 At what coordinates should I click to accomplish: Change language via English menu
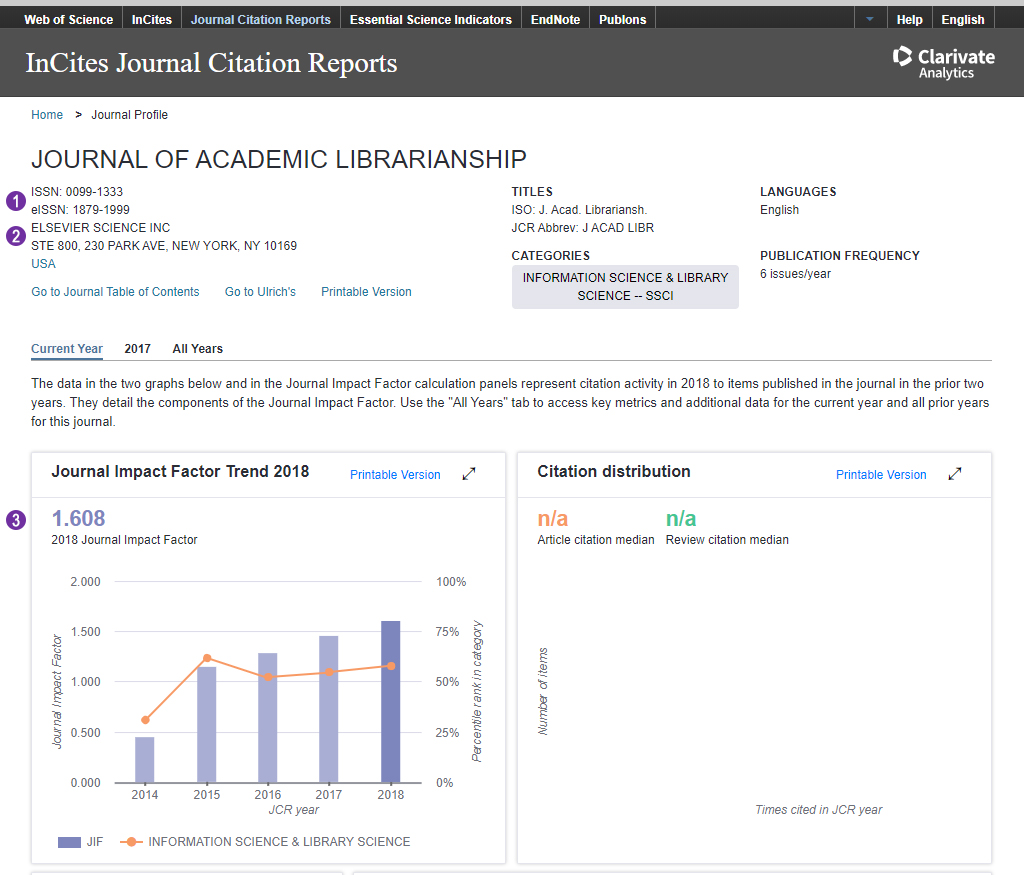(x=963, y=20)
